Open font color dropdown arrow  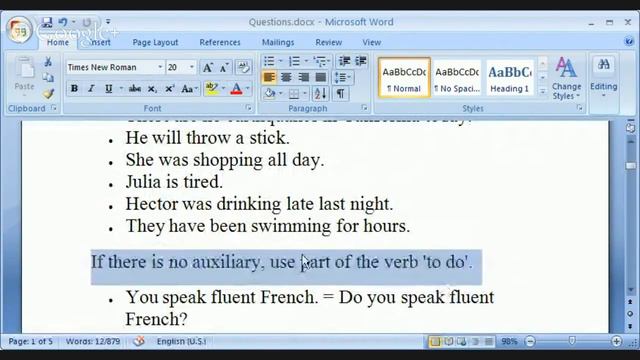[248, 88]
